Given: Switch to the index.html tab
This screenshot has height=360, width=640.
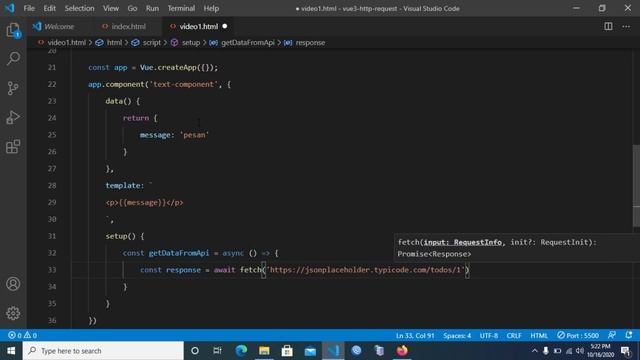Looking at the screenshot, I should (x=128, y=27).
